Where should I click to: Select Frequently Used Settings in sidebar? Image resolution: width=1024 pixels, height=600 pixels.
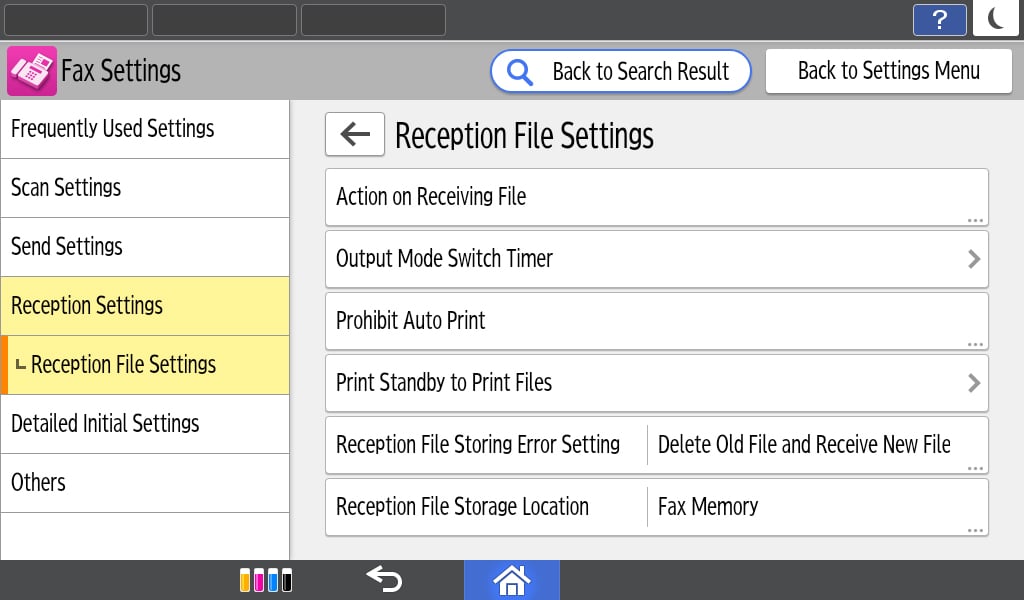(145, 129)
